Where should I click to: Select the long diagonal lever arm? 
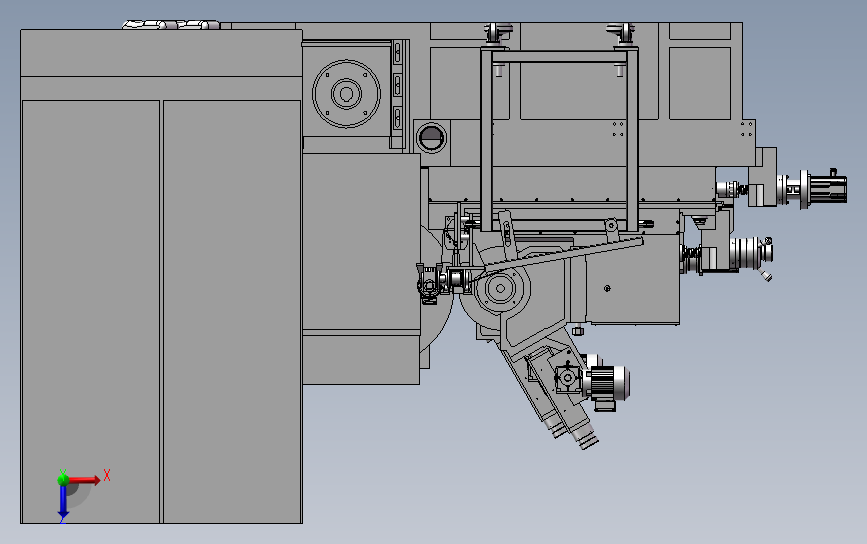[563, 255]
